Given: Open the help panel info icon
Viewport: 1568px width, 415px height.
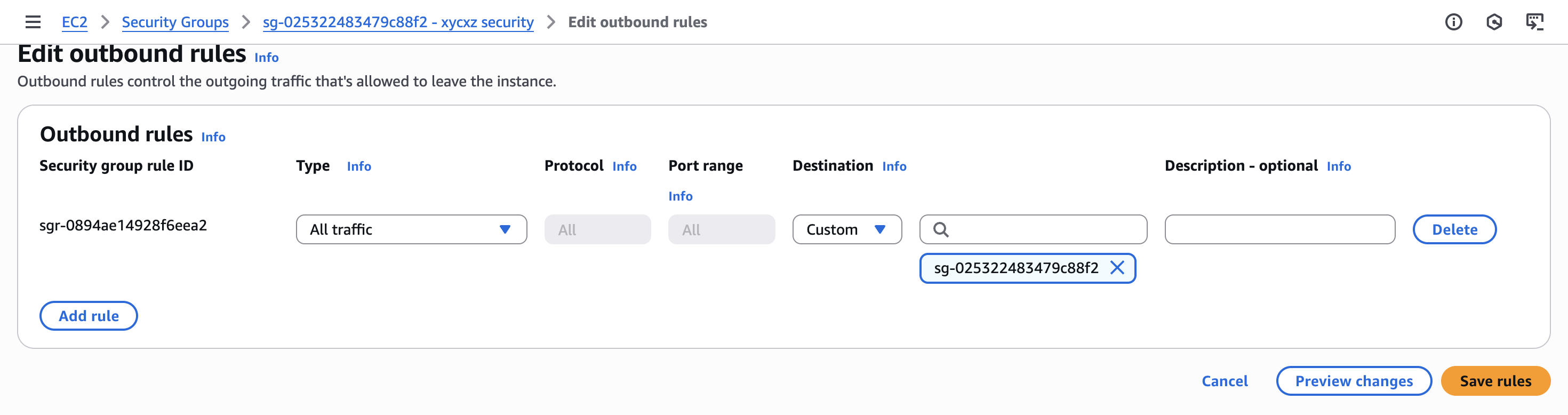Looking at the screenshot, I should click(1453, 22).
